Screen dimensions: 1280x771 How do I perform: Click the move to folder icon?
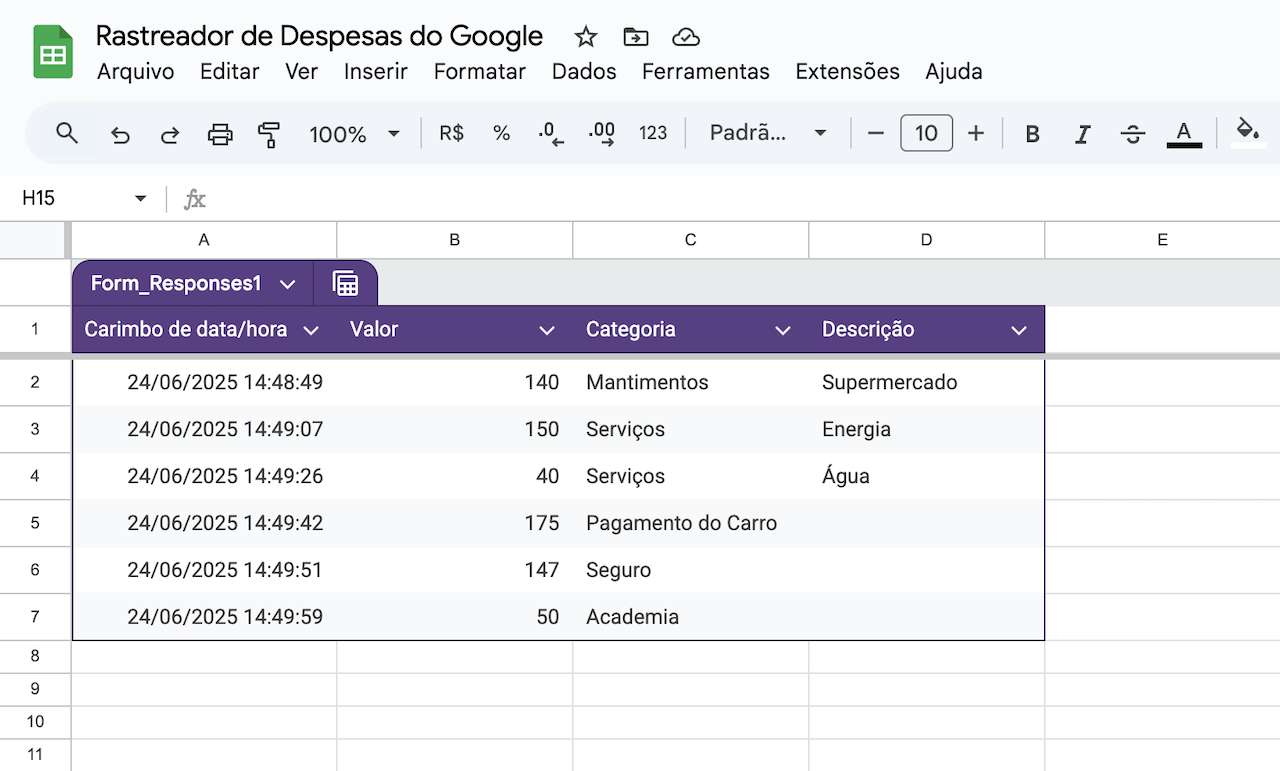[635, 37]
